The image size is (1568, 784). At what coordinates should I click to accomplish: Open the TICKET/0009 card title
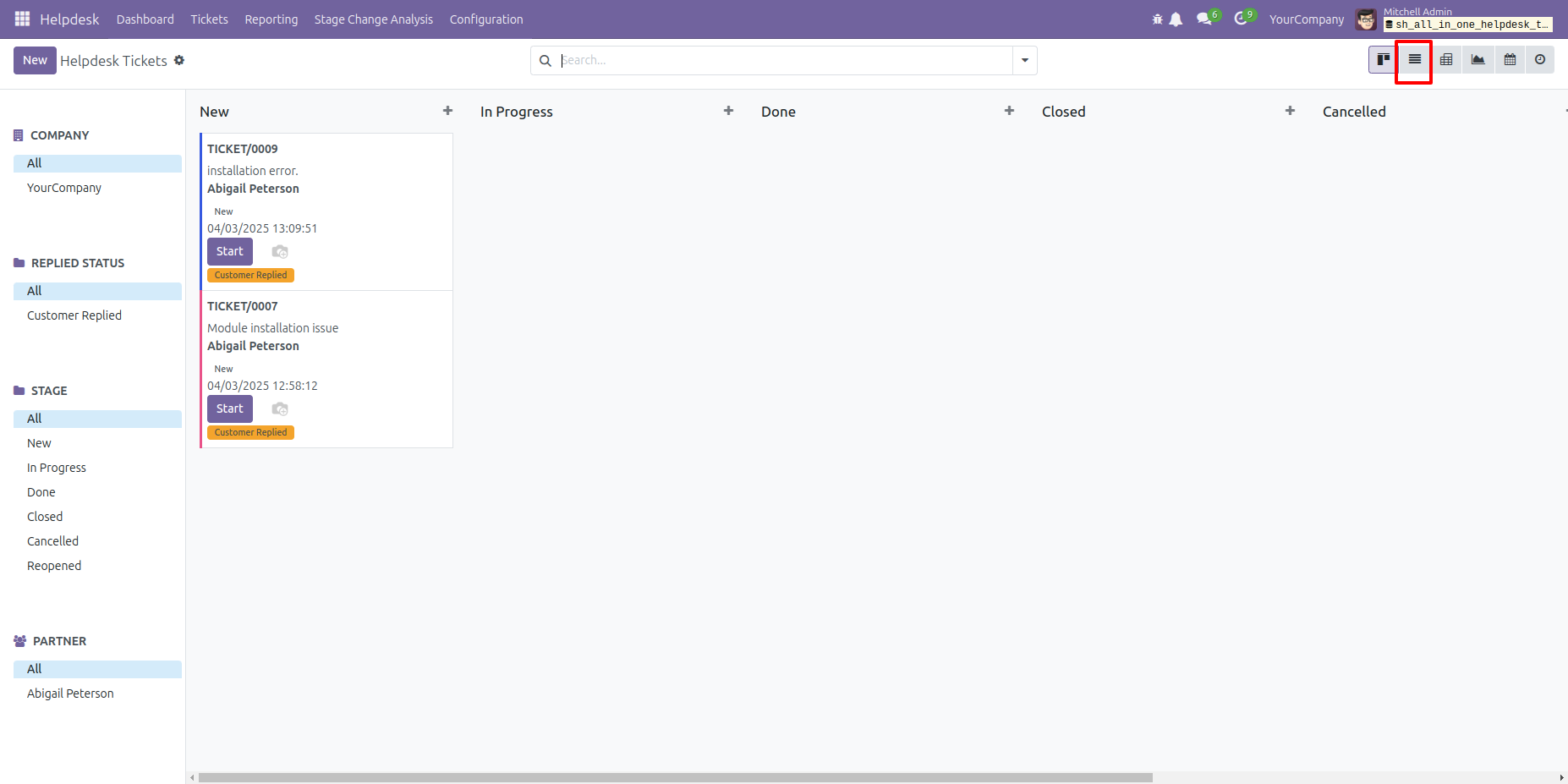tap(243, 149)
